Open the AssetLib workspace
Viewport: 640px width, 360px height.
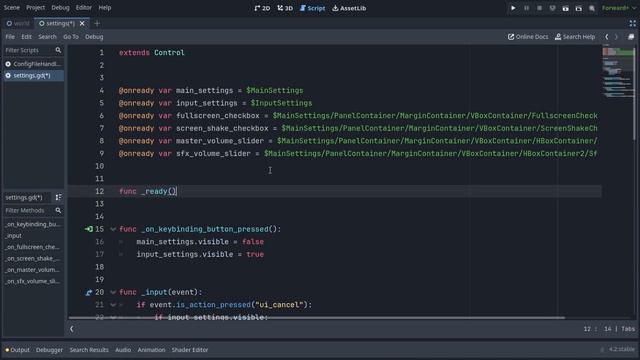[x=349, y=8]
